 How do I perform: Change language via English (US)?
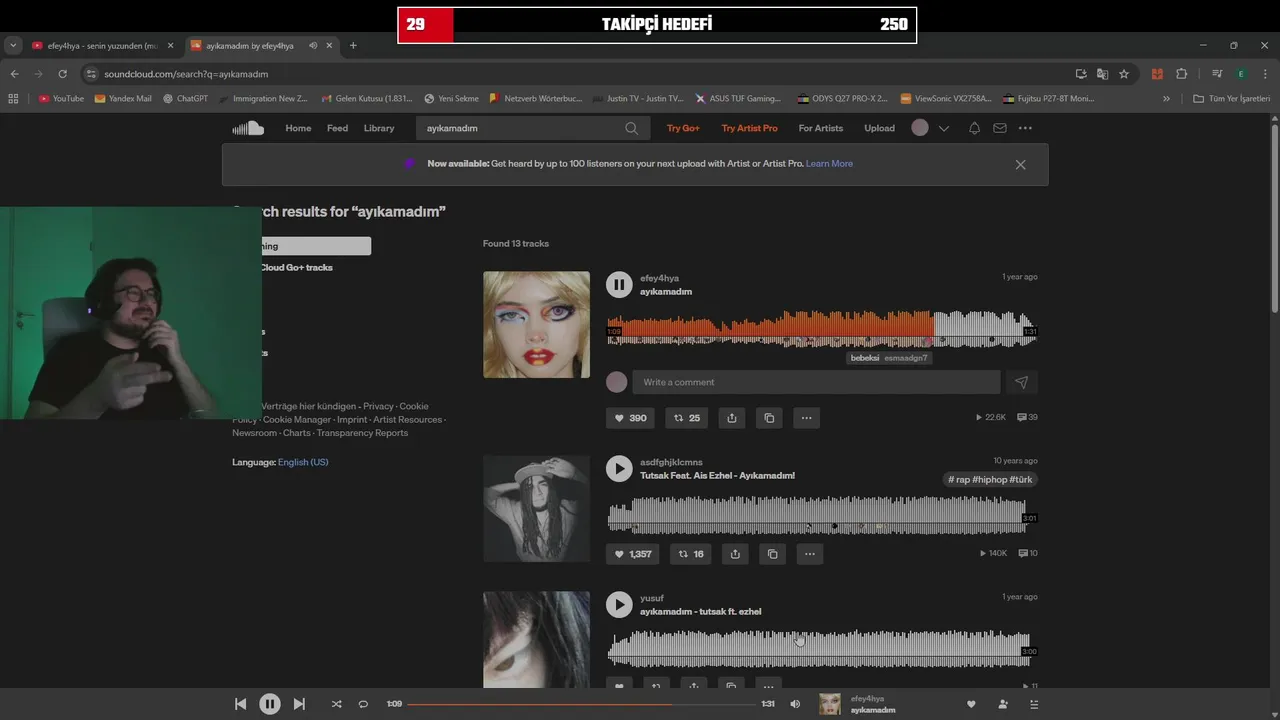303,462
